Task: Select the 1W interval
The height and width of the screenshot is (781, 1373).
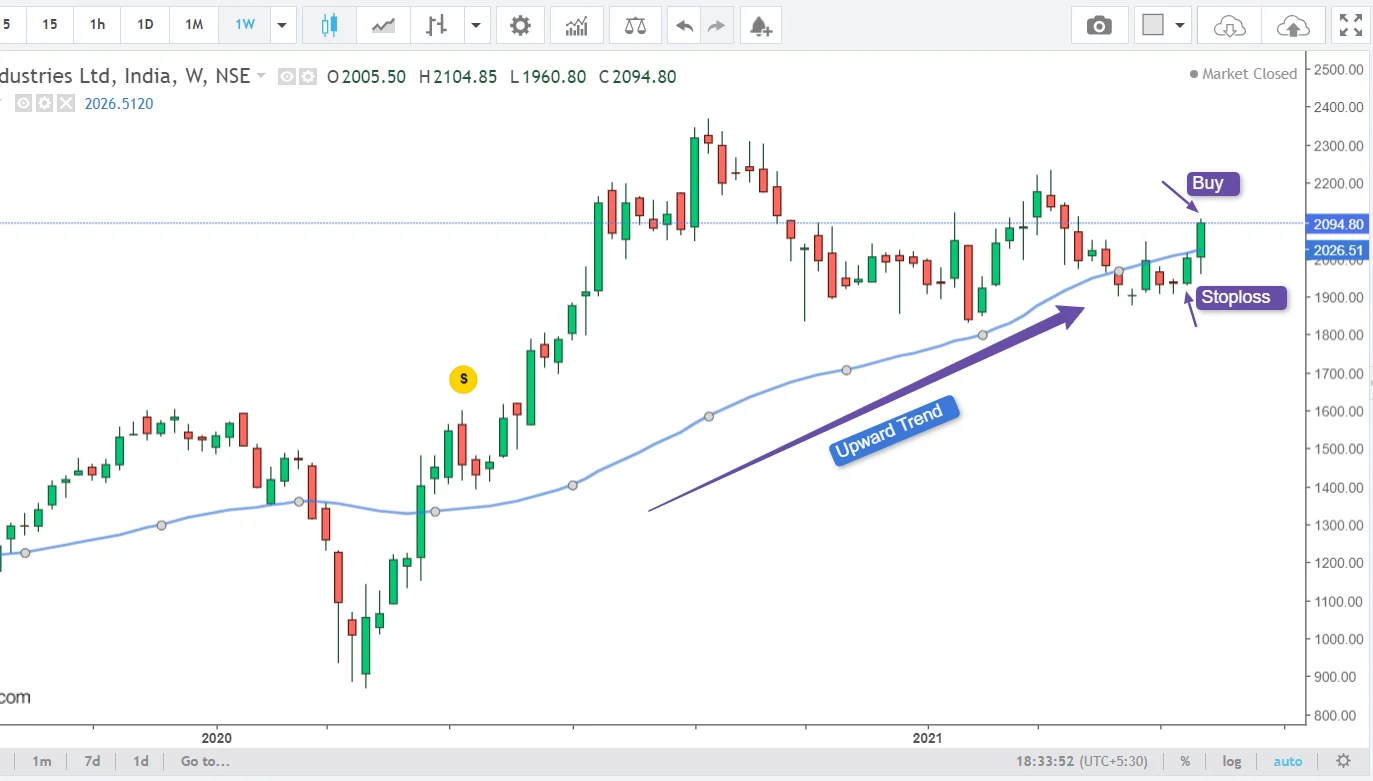Action: (245, 25)
